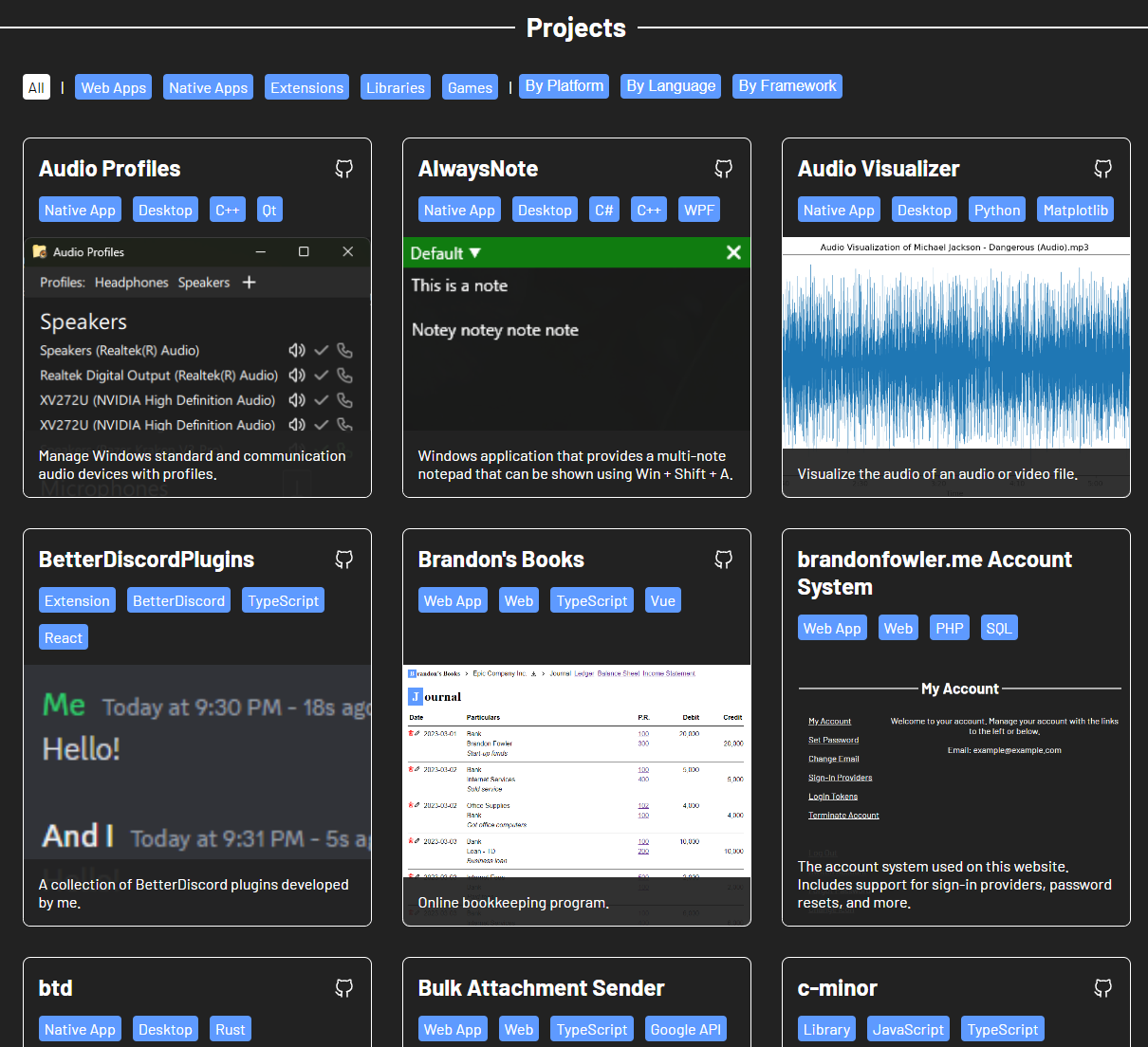Open the Audio Profiles window screenshot
The image size is (1148, 1047).
(x=197, y=366)
